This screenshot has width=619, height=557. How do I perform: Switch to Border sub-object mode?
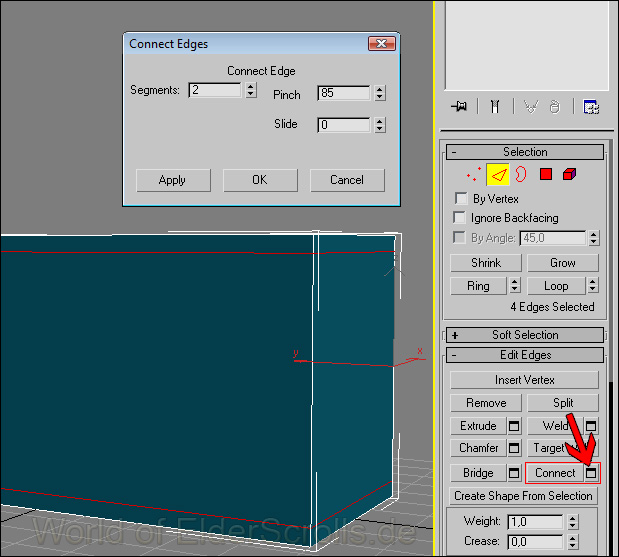point(521,175)
